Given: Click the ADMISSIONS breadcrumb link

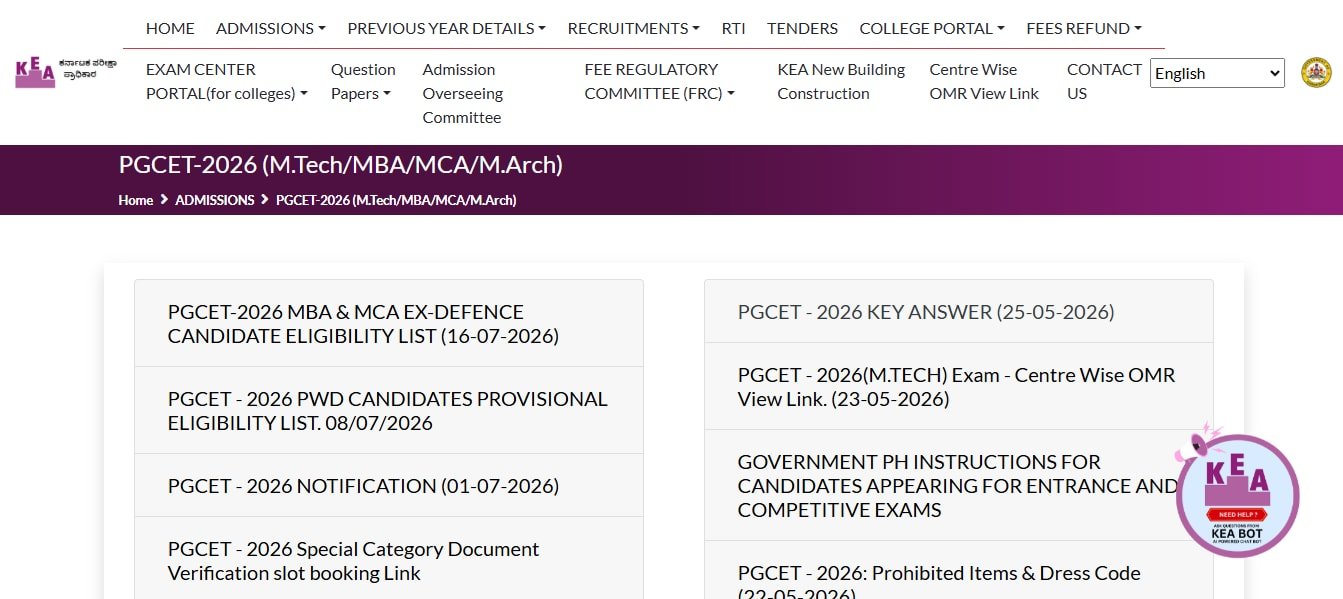Looking at the screenshot, I should click(215, 200).
